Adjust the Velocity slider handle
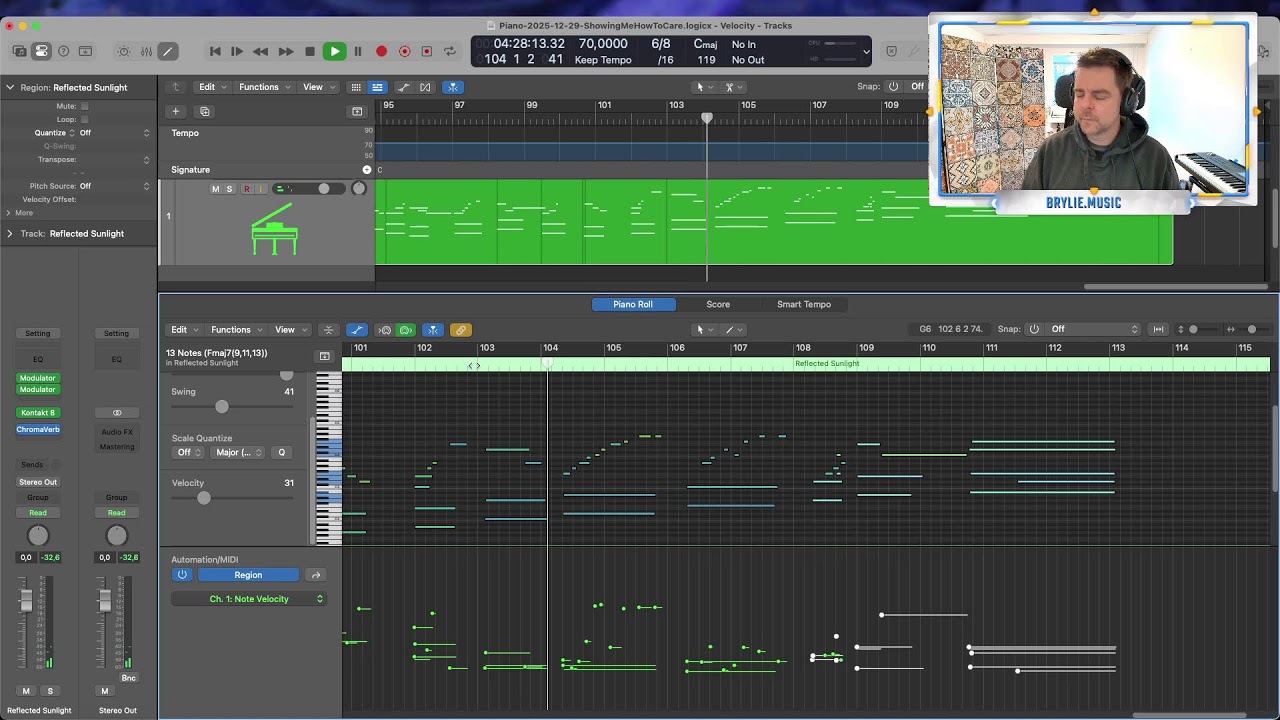Screen dimensions: 1280x720 (204, 498)
